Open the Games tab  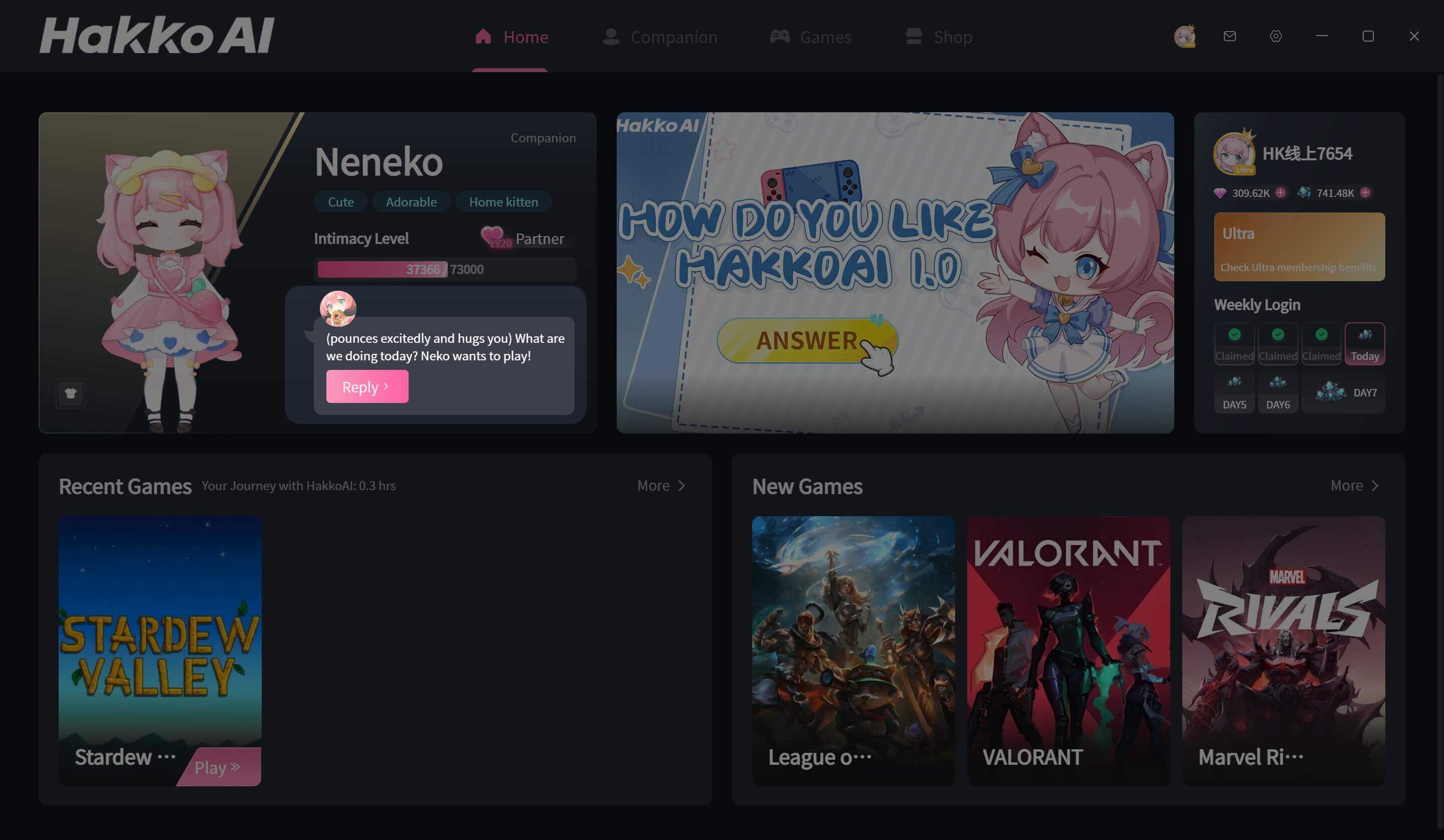click(x=810, y=37)
